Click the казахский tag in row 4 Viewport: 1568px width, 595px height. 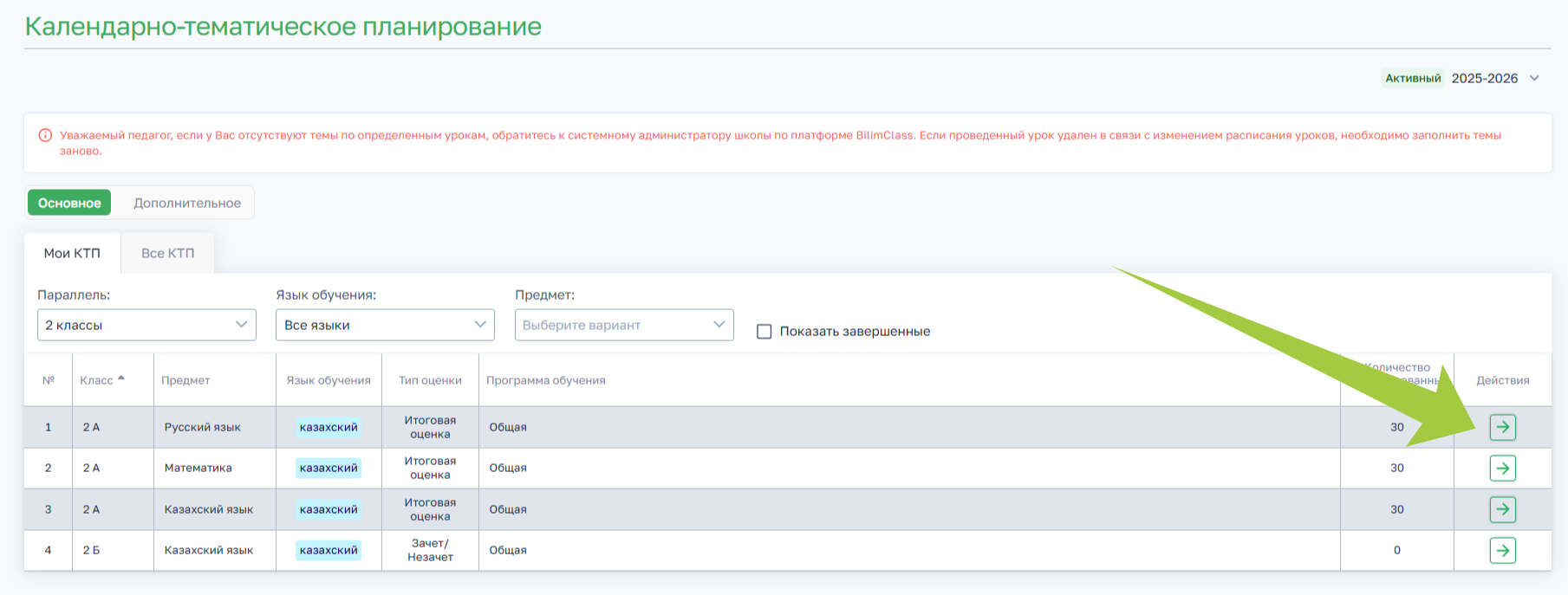point(329,550)
